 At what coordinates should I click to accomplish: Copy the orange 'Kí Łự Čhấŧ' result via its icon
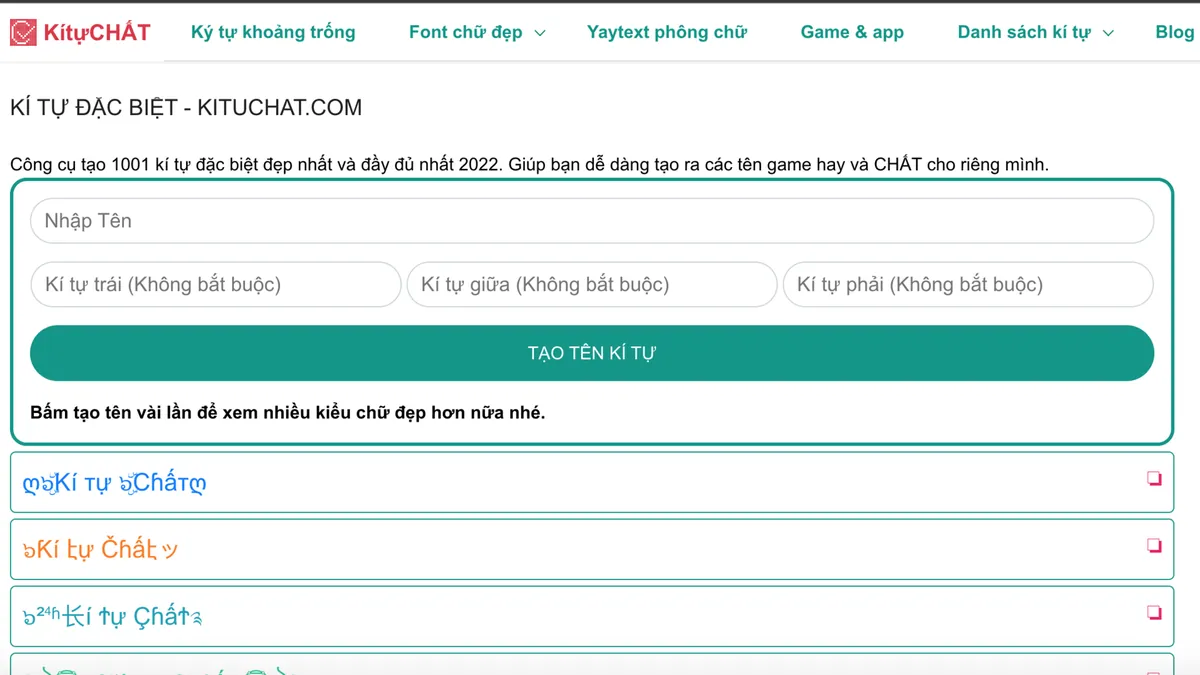pyautogui.click(x=1154, y=546)
